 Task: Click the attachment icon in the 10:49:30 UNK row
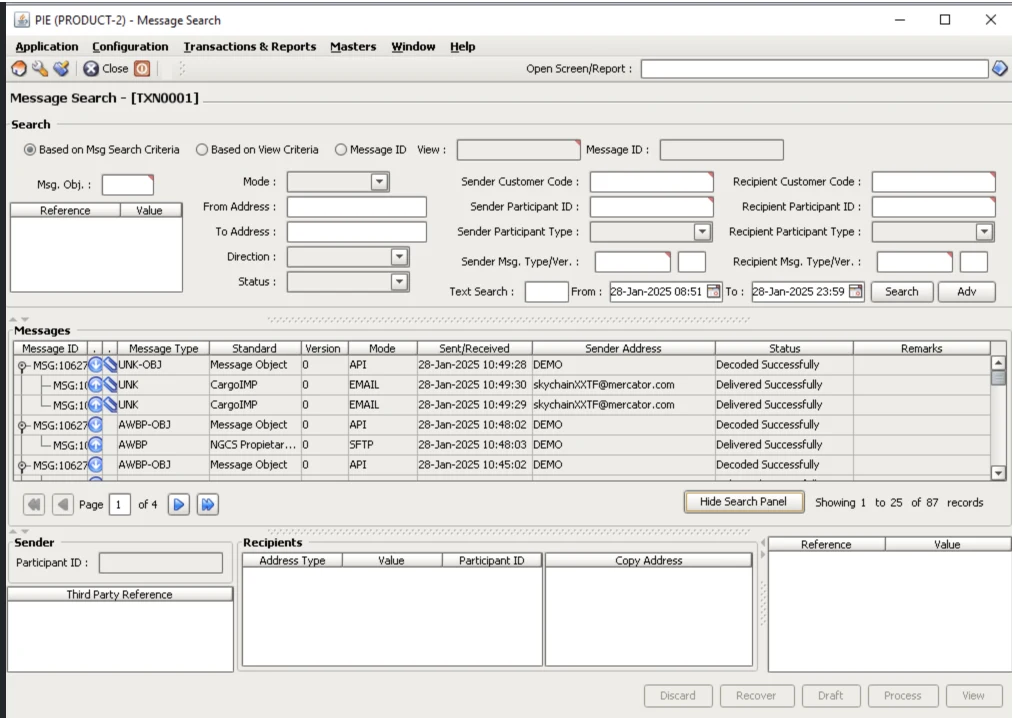tap(110, 385)
